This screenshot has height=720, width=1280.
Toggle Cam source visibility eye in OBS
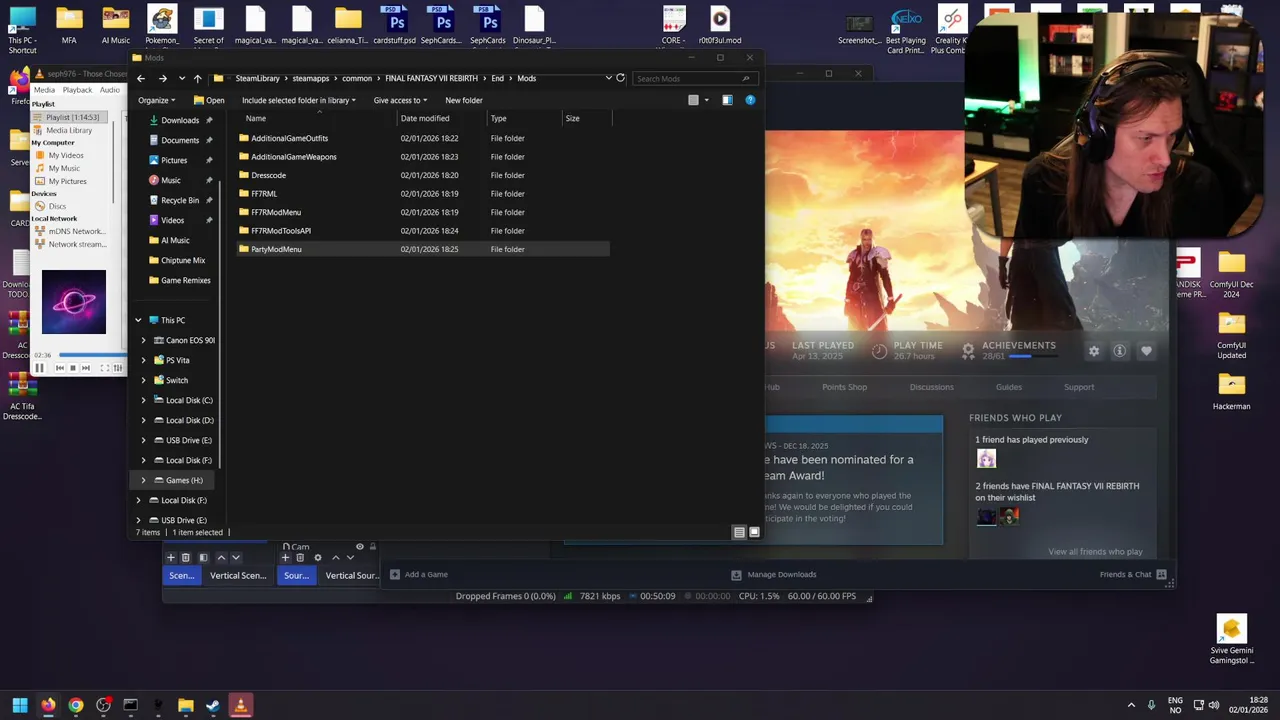point(360,547)
